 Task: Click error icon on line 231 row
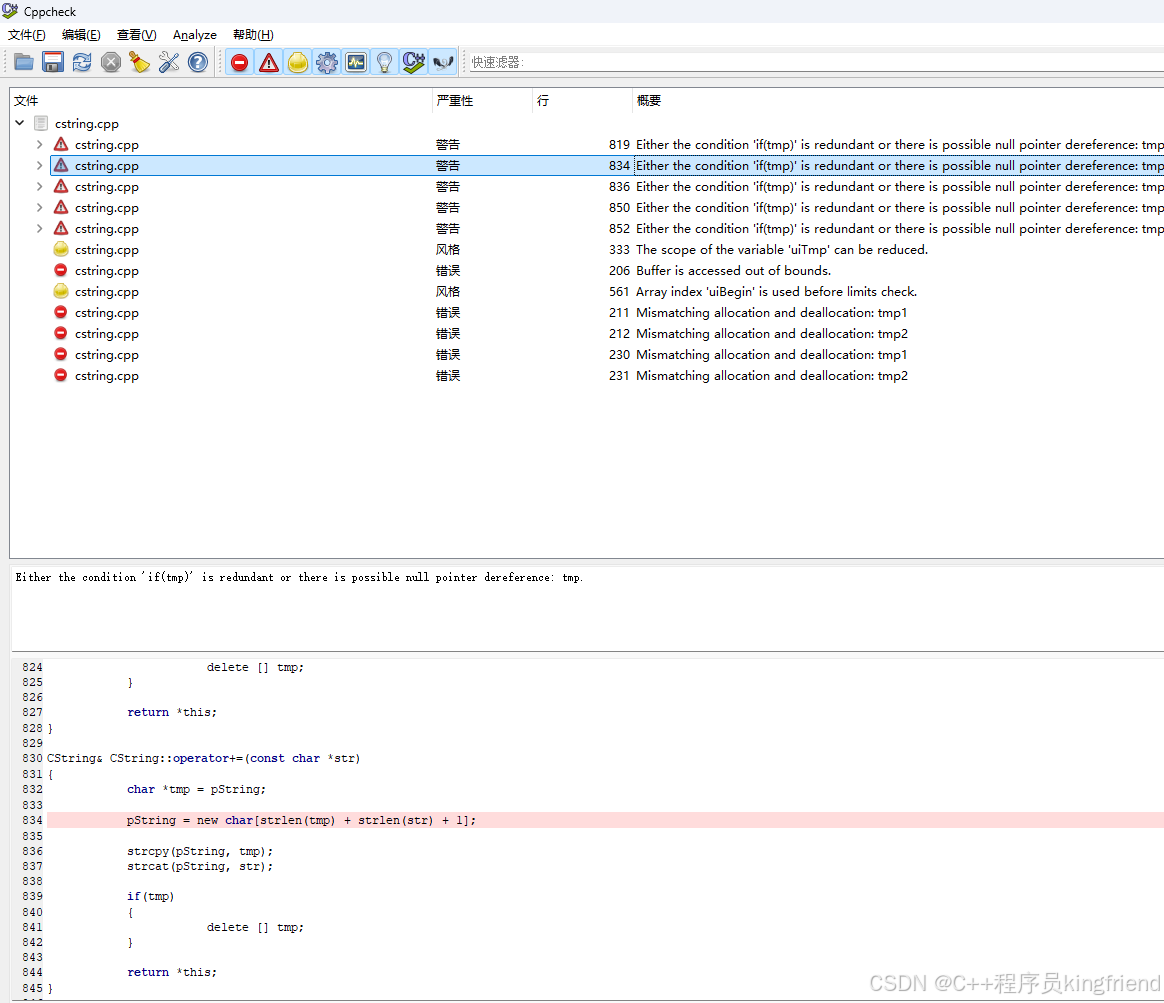(61, 376)
